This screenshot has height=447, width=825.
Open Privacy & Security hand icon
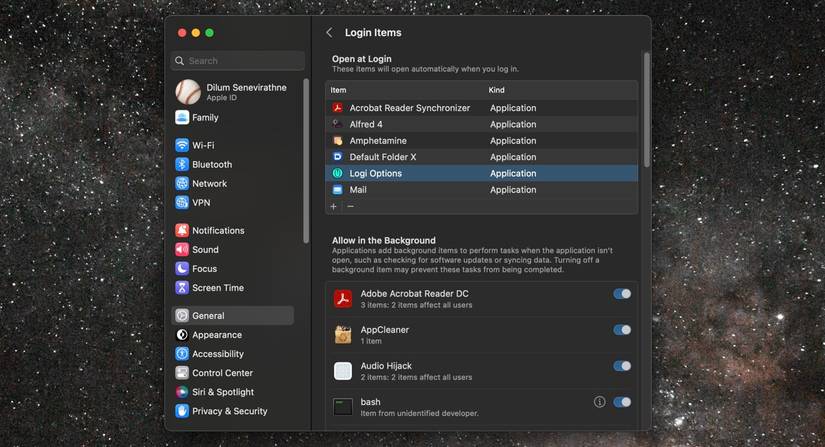coord(182,411)
